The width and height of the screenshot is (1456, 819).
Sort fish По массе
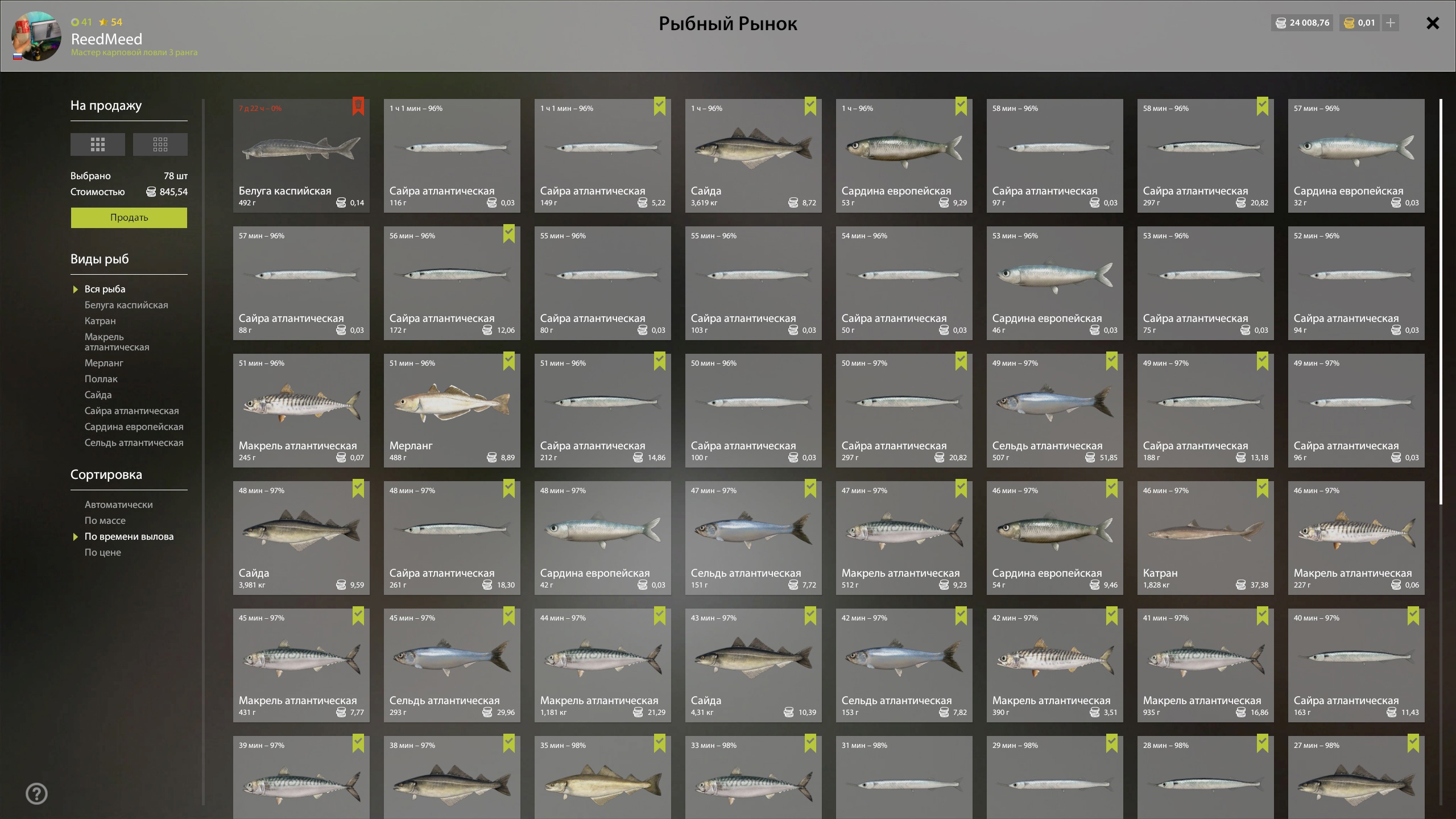click(105, 520)
